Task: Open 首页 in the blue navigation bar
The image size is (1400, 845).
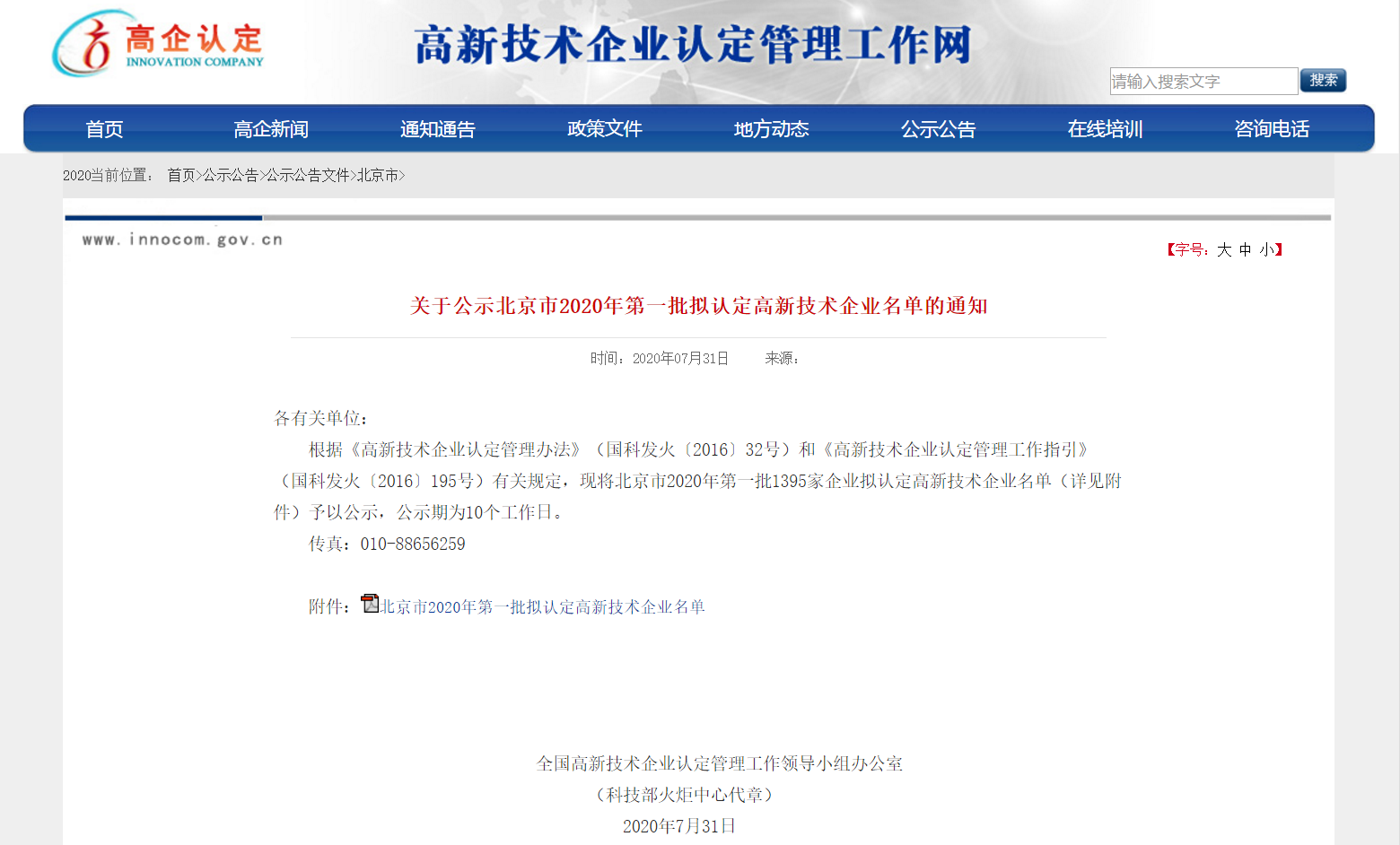Action: 104,129
